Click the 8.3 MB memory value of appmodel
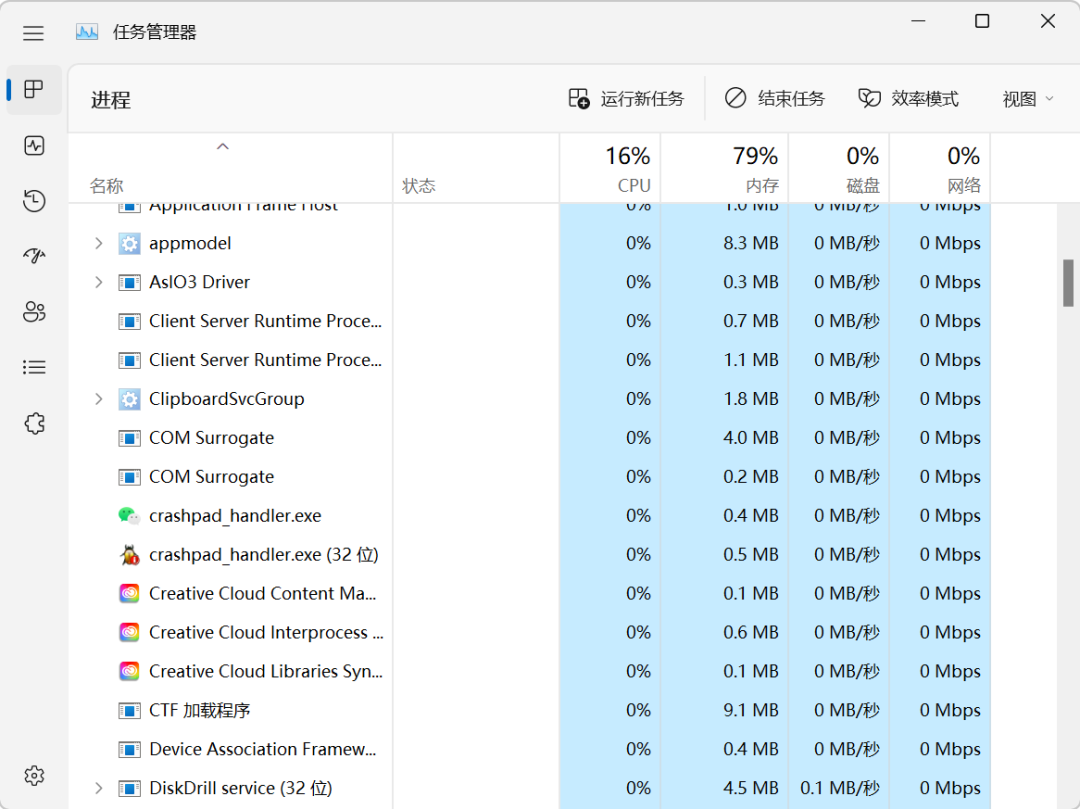Viewport: 1080px width, 809px height. point(751,244)
